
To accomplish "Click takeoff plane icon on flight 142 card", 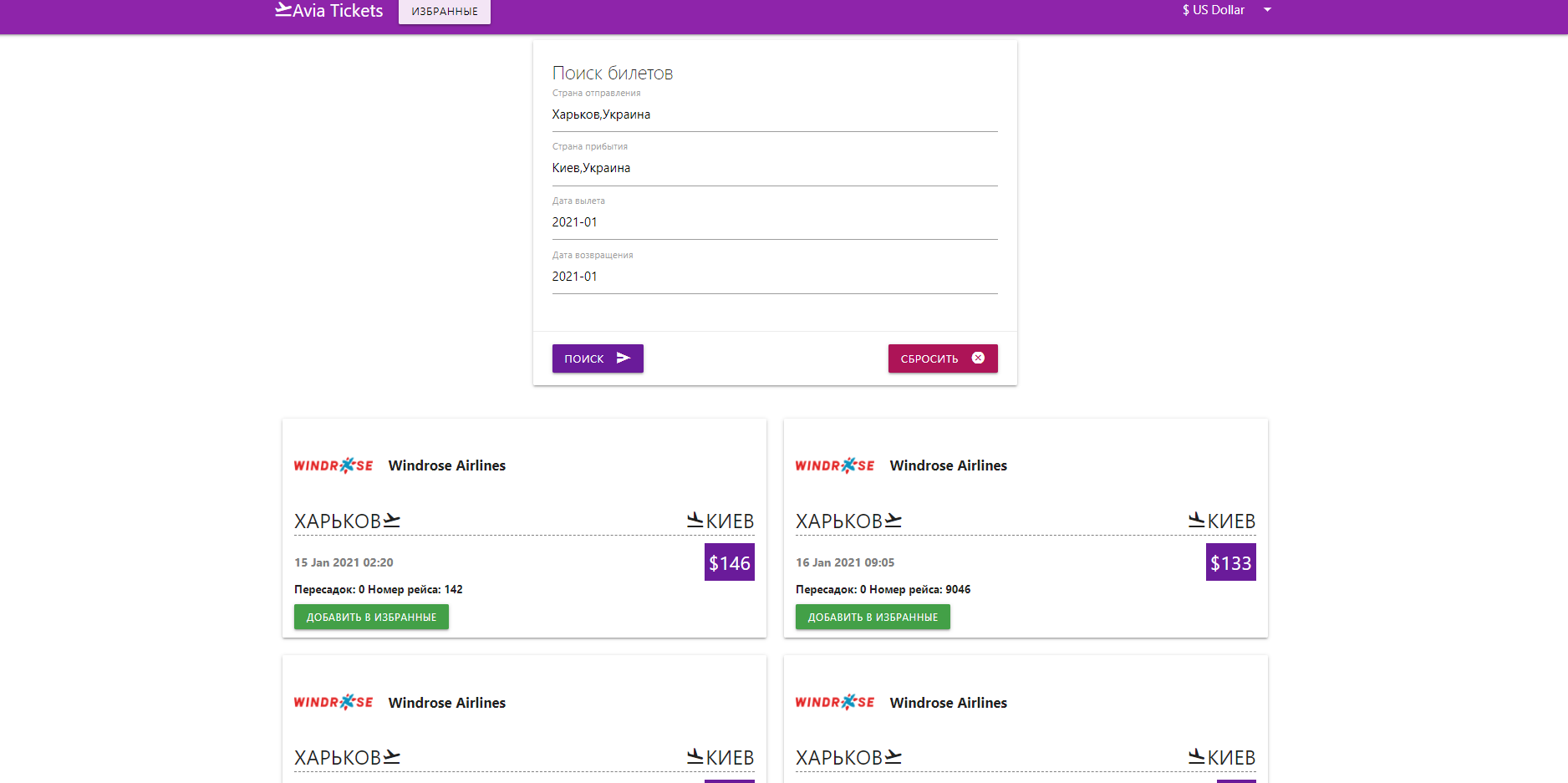I will click(392, 521).
